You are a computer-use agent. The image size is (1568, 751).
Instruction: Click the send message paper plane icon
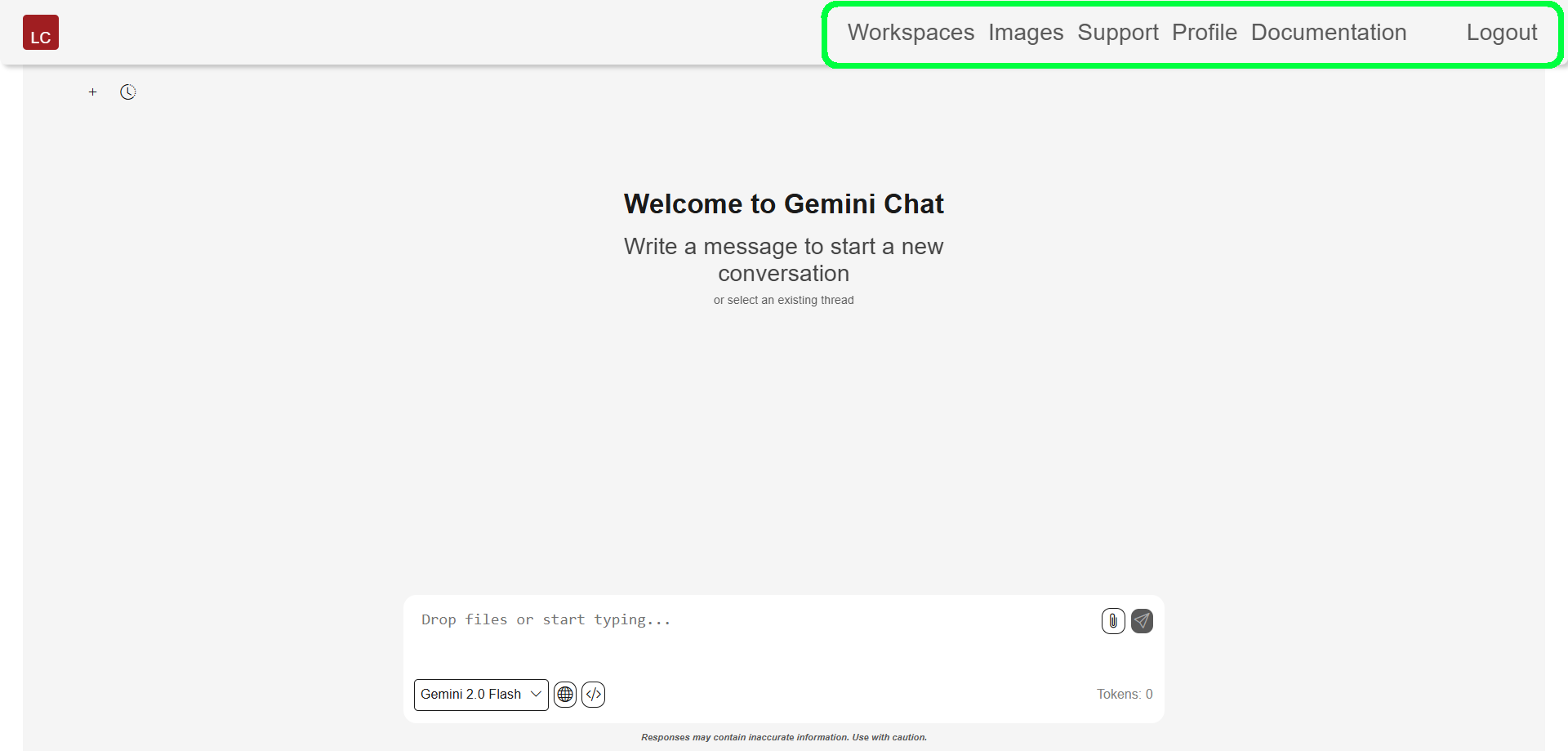tap(1142, 621)
